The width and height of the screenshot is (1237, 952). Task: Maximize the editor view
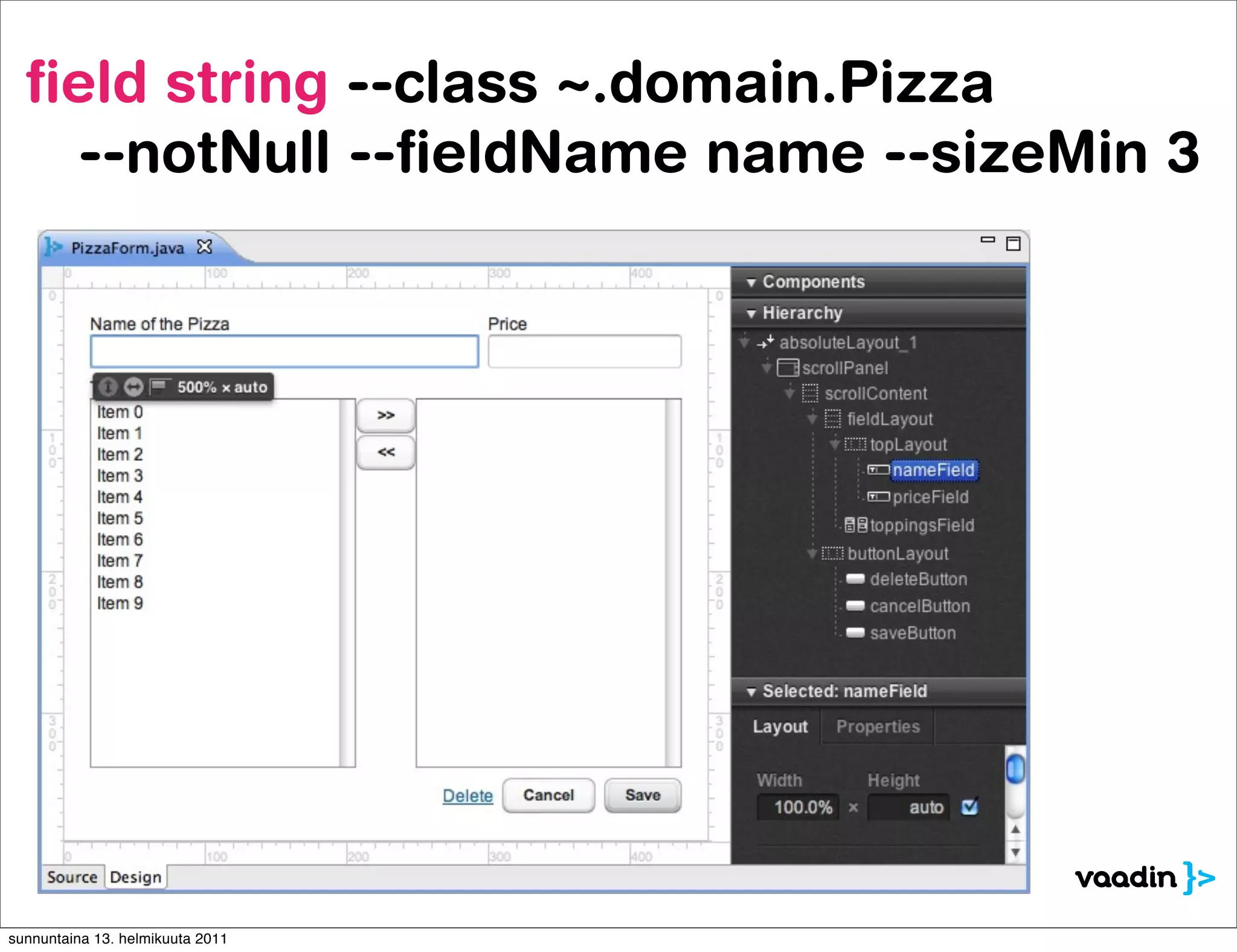tap(1013, 243)
